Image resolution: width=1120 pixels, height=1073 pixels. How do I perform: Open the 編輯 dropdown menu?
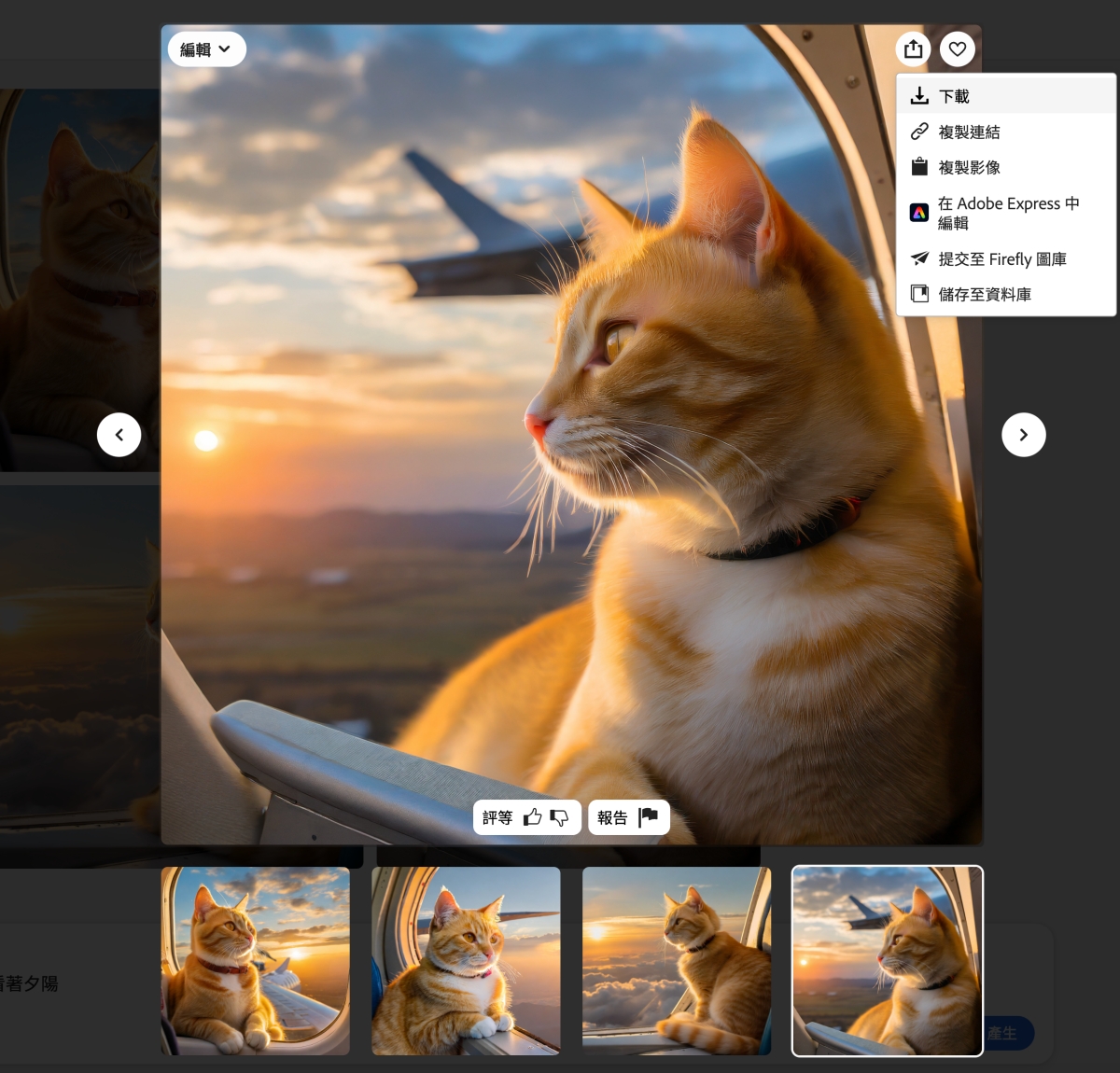point(206,49)
